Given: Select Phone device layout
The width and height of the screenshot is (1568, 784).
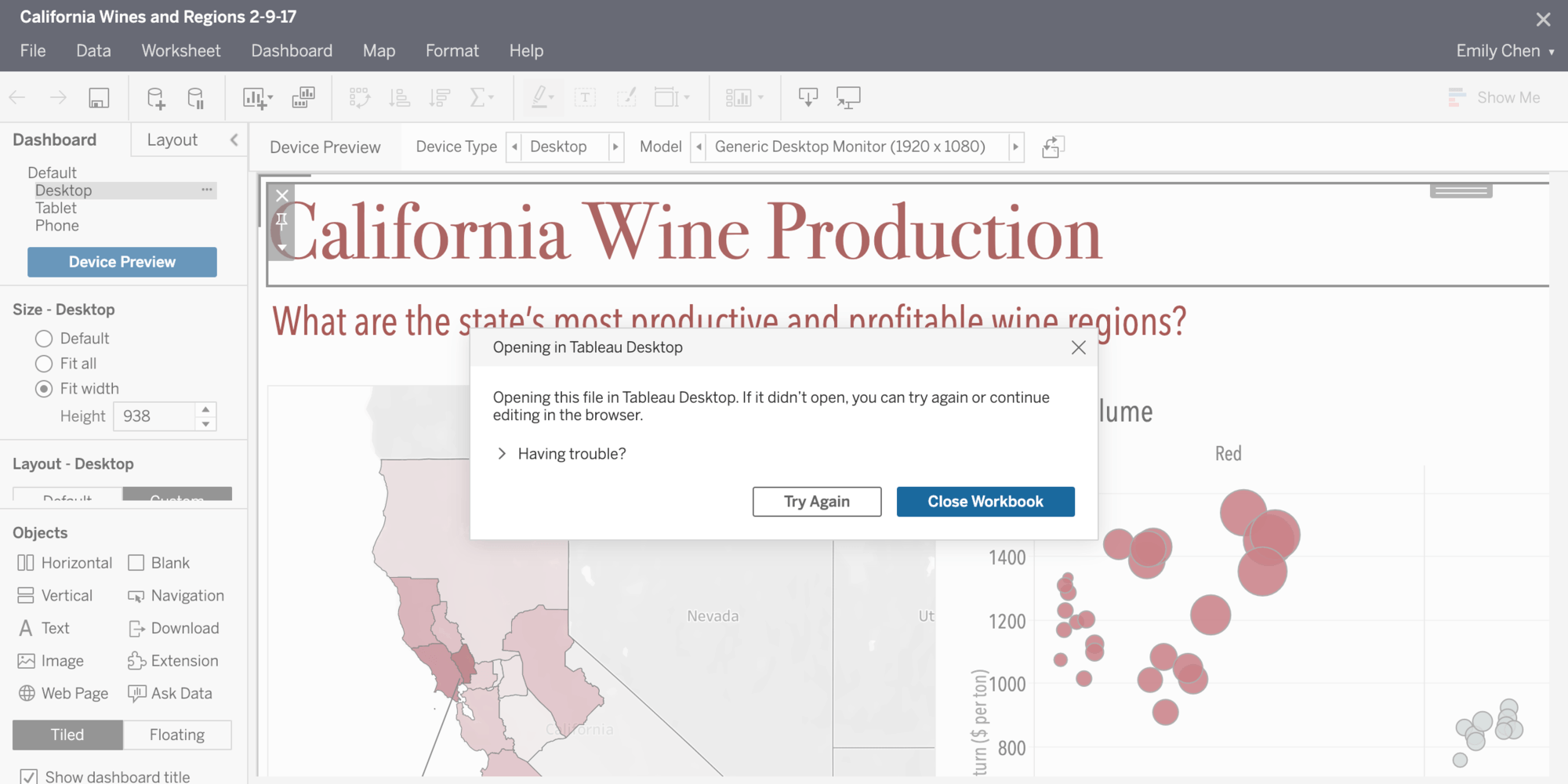Looking at the screenshot, I should (57, 226).
